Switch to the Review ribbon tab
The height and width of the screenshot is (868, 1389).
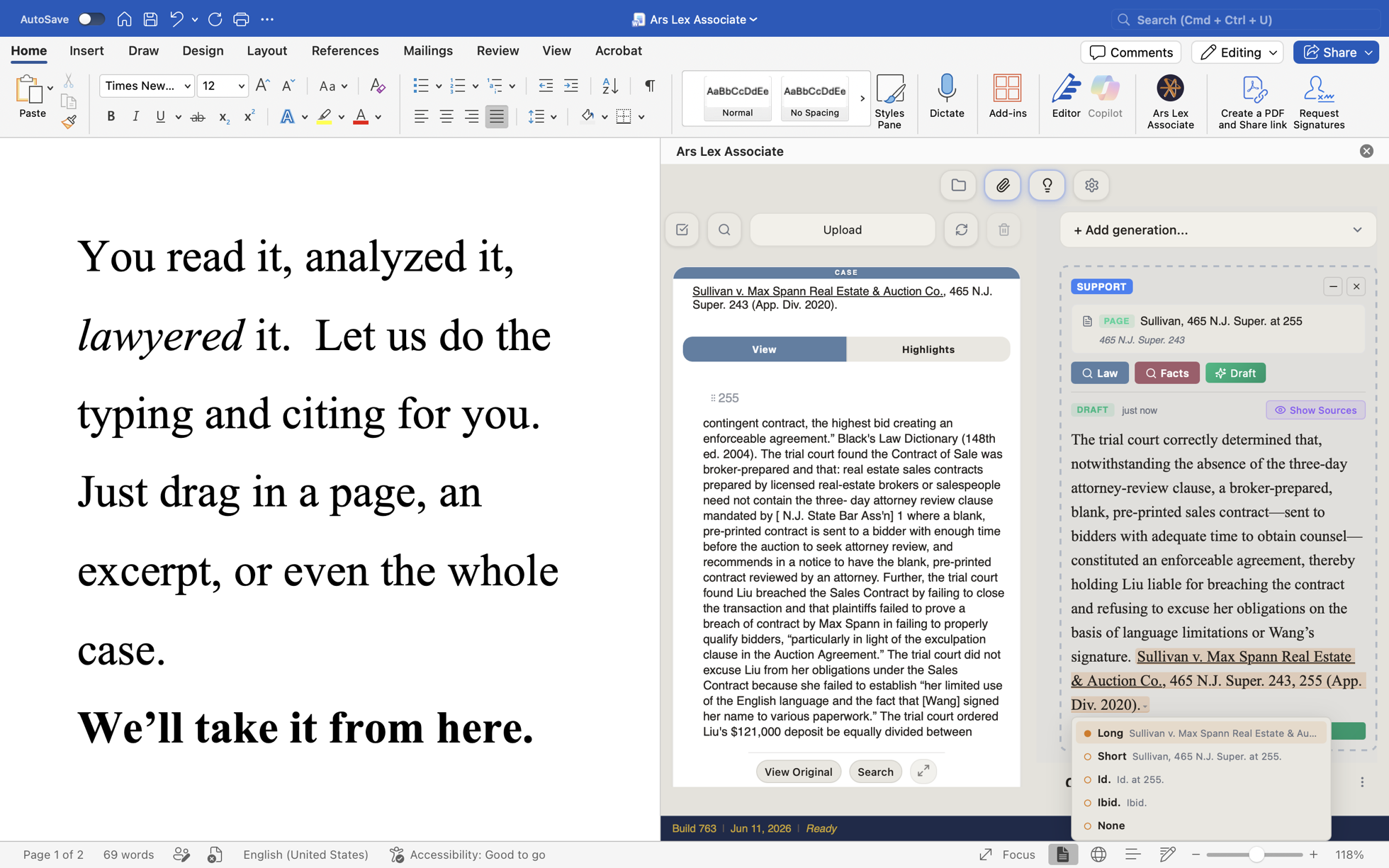point(497,50)
